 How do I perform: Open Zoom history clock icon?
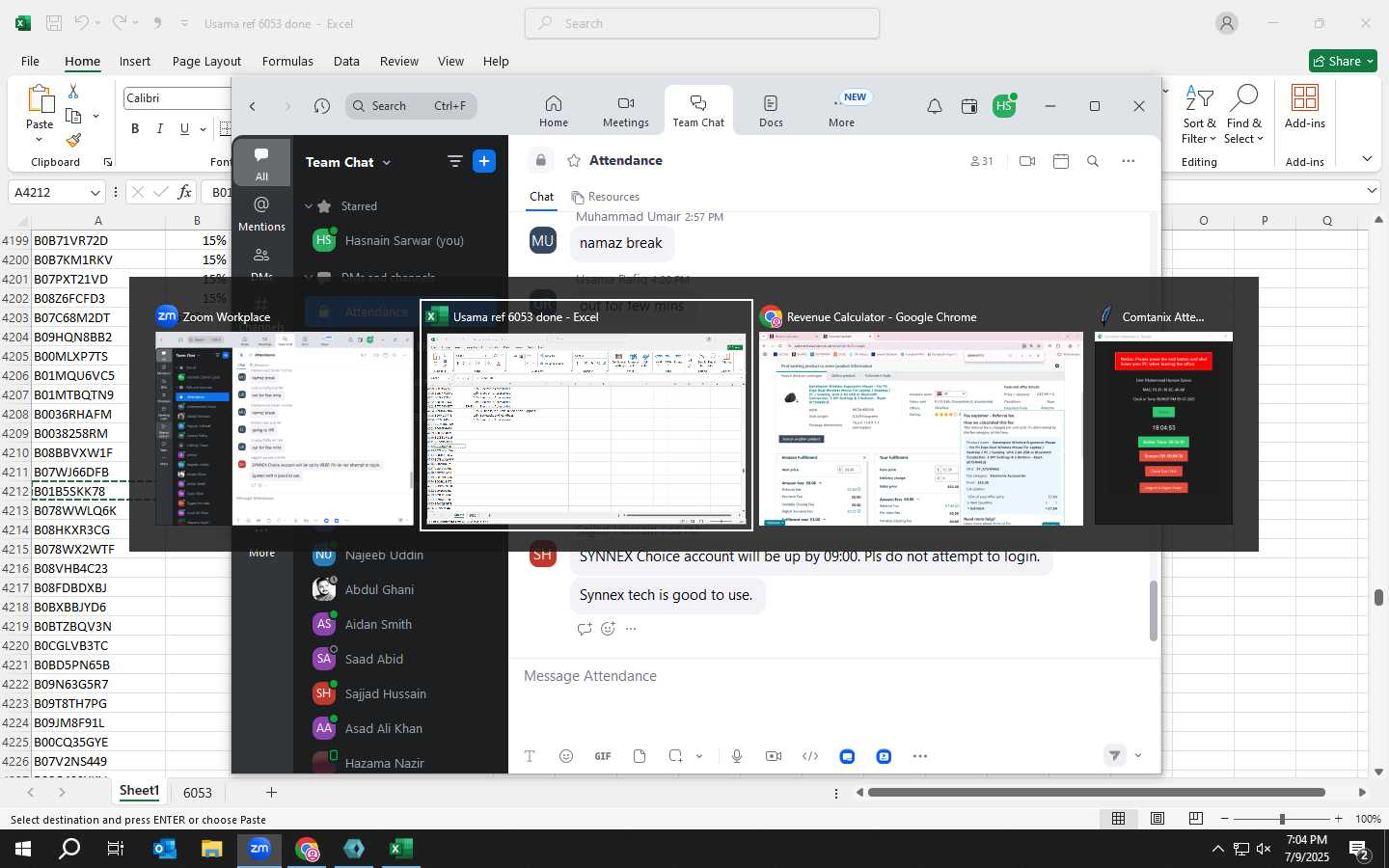[322, 106]
